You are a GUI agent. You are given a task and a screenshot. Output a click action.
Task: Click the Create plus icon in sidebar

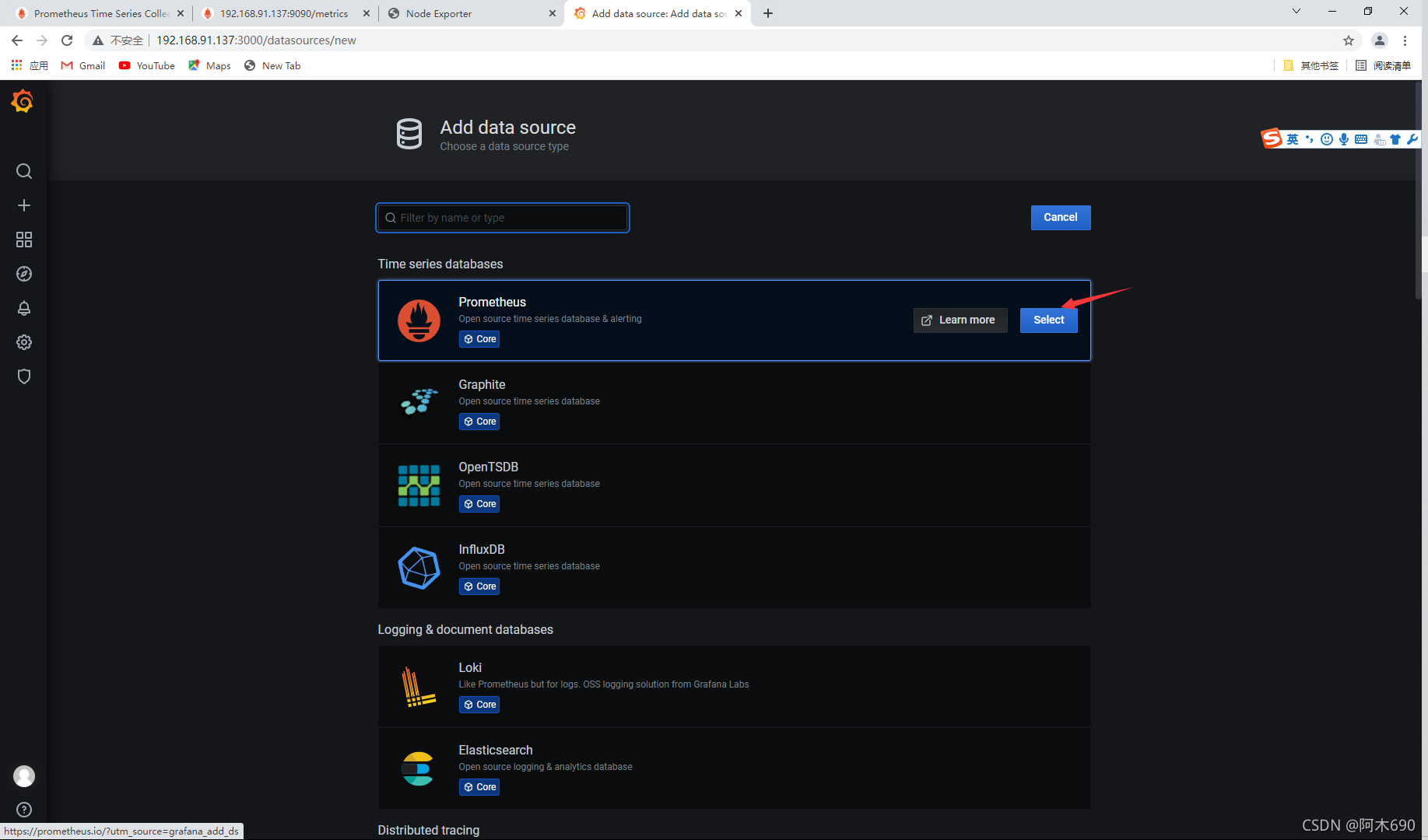coord(24,205)
